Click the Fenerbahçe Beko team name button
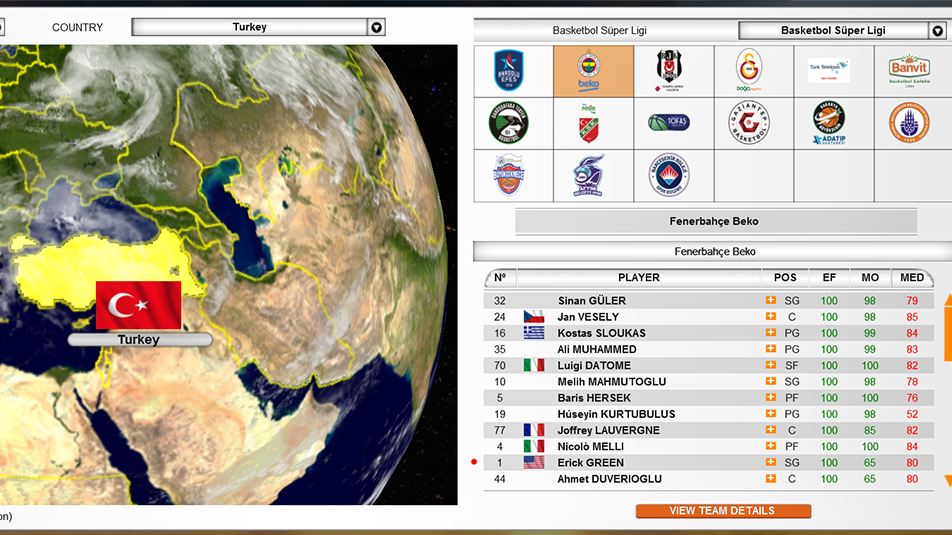 tap(716, 222)
